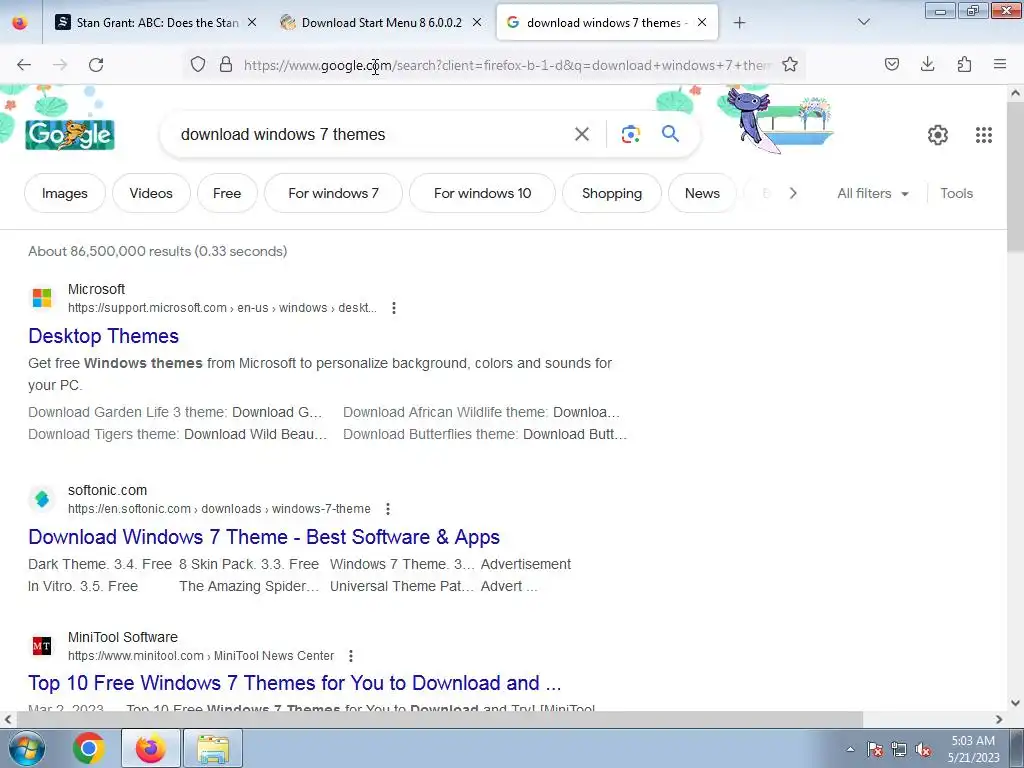Open the Google apps grid

coord(984,135)
